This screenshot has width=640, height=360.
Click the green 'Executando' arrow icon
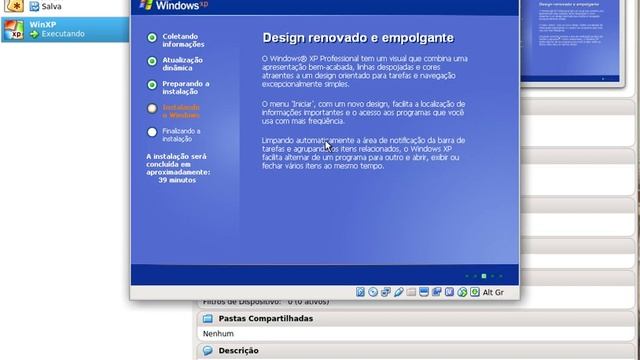(35, 34)
